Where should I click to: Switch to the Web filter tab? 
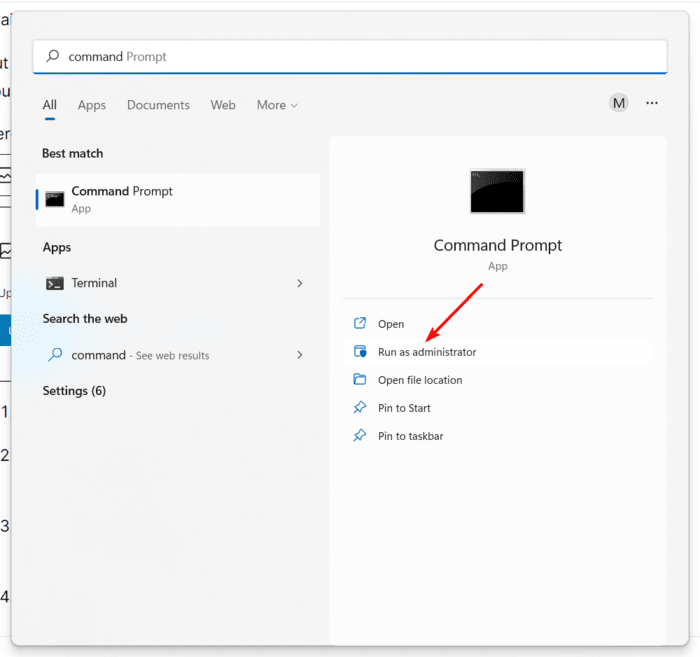pyautogui.click(x=223, y=105)
